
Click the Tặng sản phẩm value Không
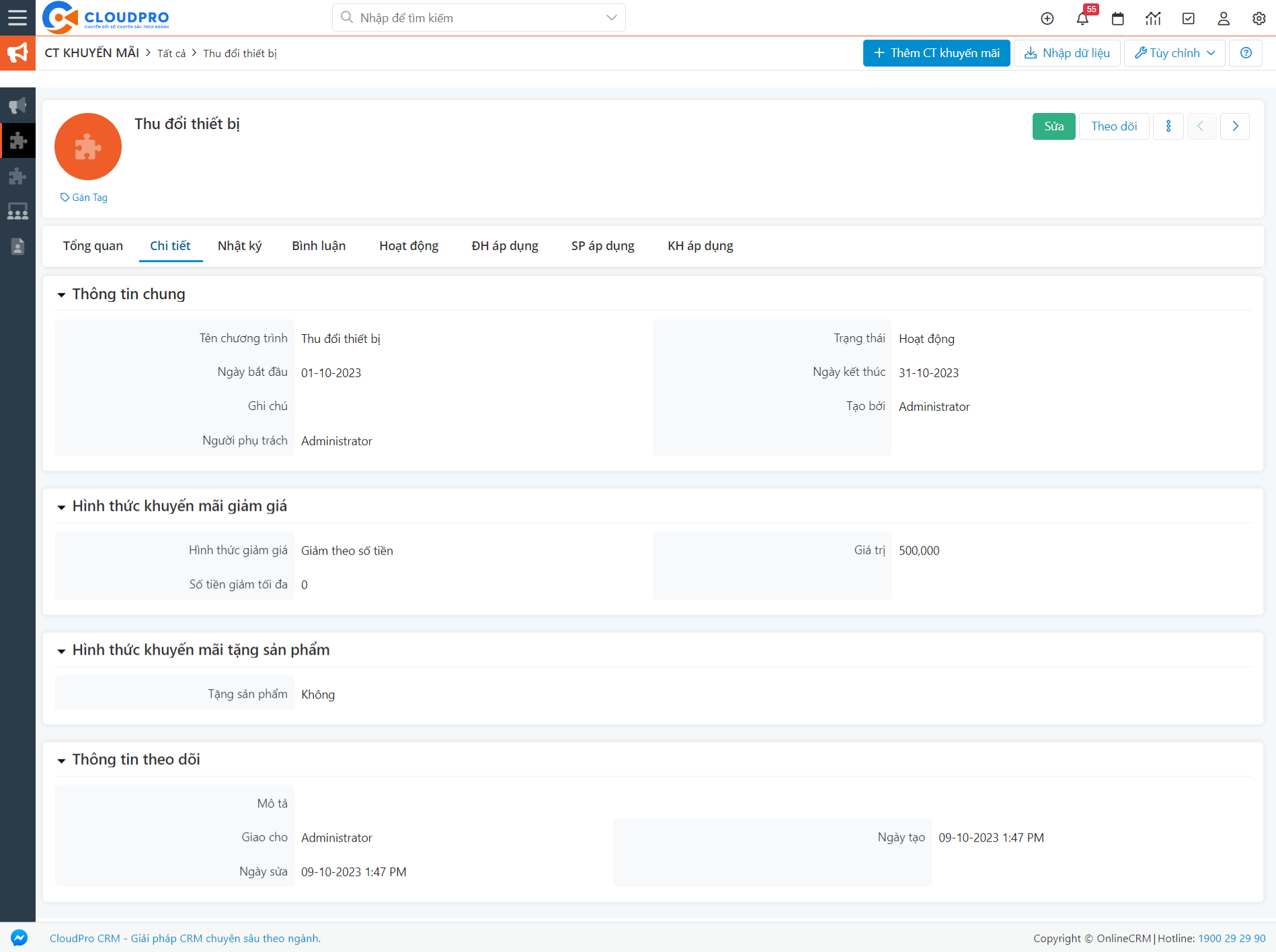click(318, 695)
